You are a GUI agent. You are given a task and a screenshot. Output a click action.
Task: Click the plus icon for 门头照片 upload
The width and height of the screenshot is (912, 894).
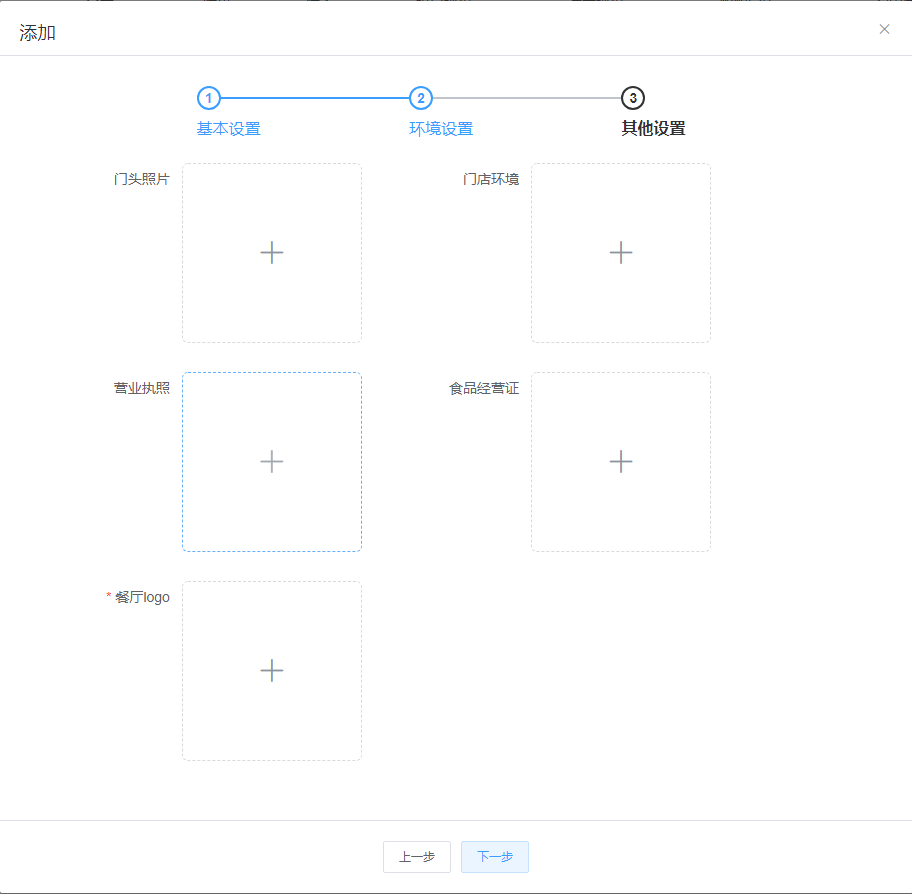click(272, 252)
